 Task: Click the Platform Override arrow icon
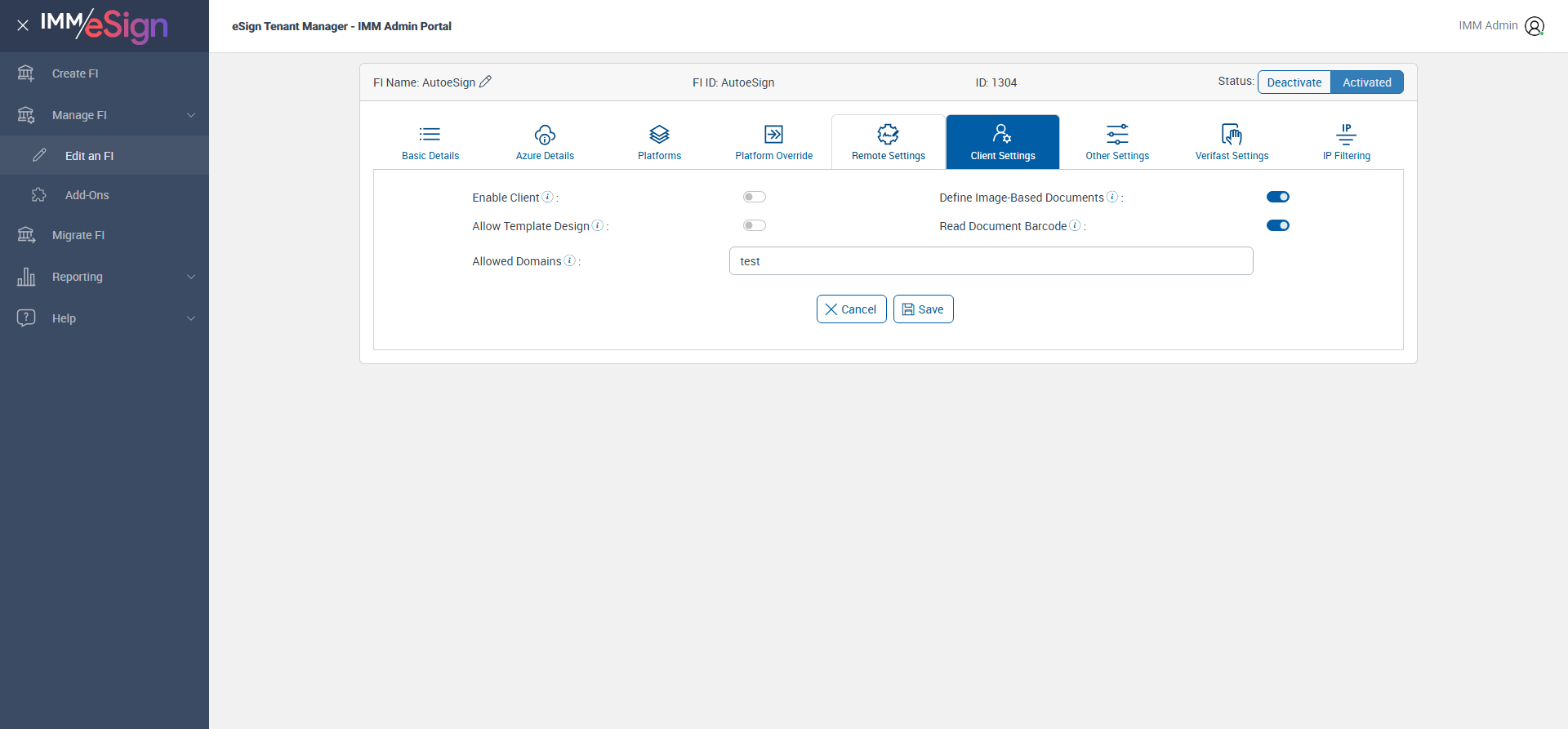pos(773,134)
